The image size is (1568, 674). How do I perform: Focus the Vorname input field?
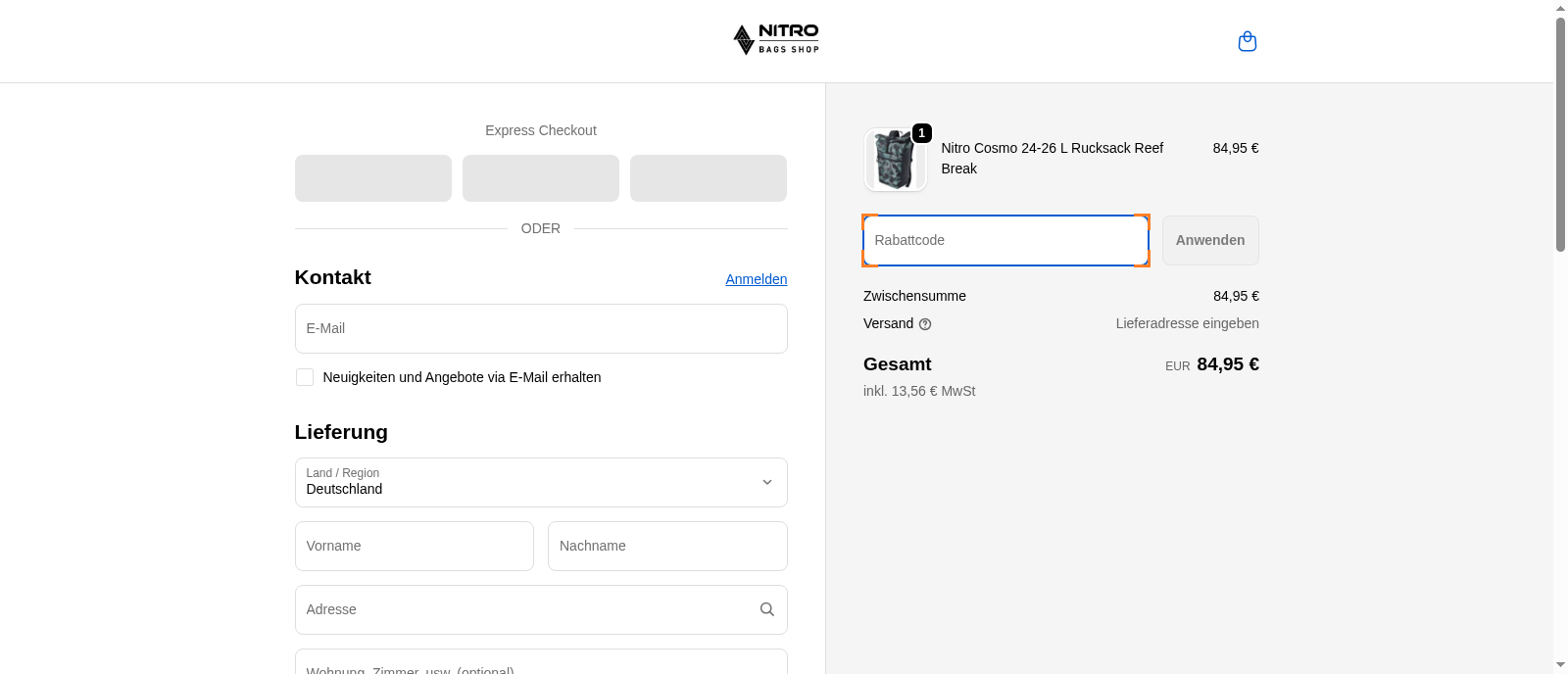pos(415,546)
